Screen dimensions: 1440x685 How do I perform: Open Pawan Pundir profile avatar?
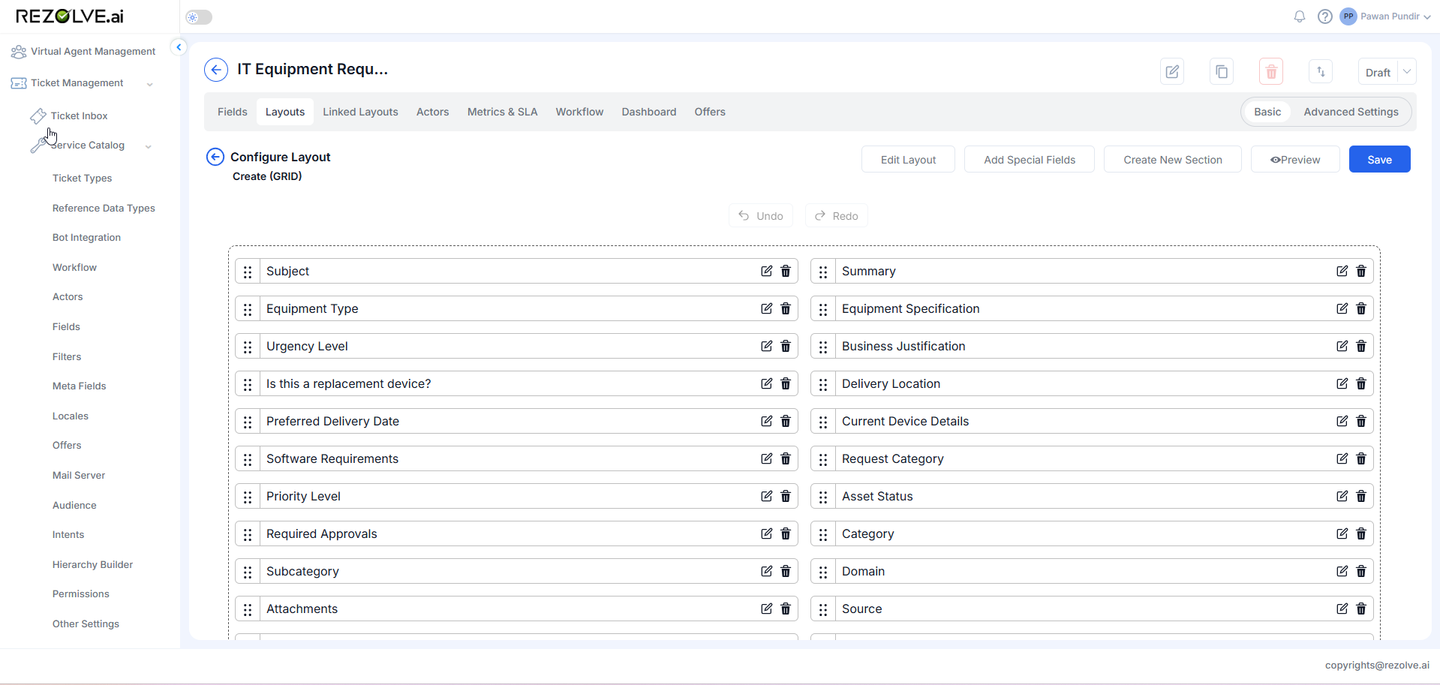coord(1348,17)
